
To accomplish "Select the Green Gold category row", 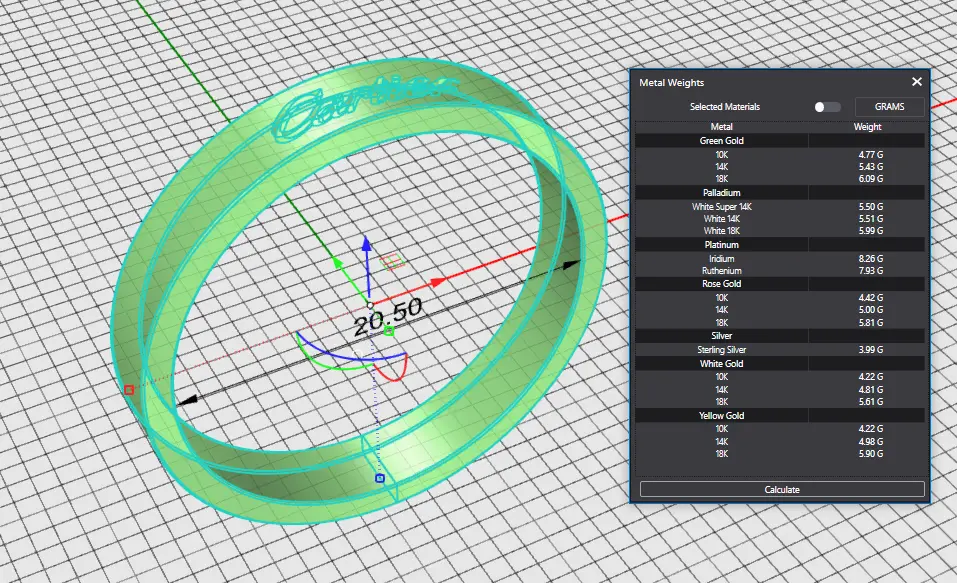I will tap(779, 140).
